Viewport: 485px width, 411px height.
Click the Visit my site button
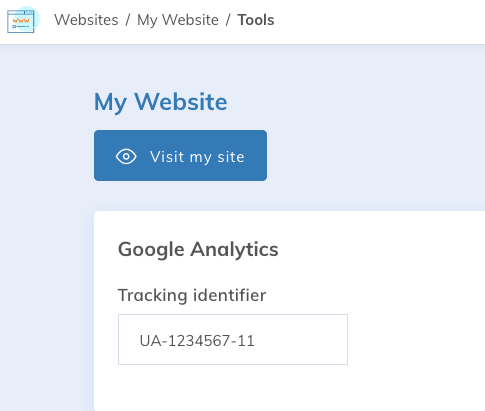pos(180,155)
